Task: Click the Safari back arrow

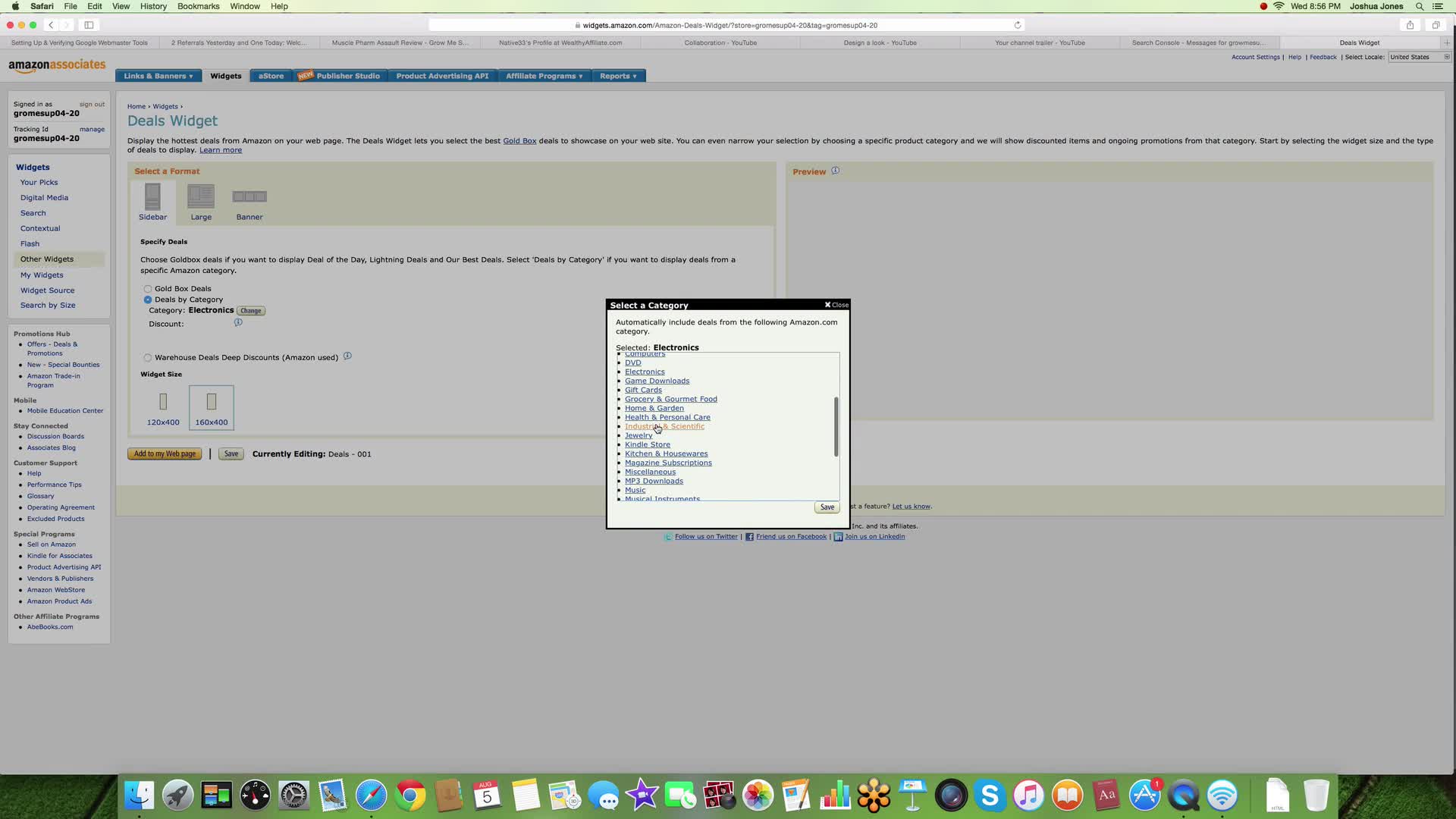Action: coord(51,25)
